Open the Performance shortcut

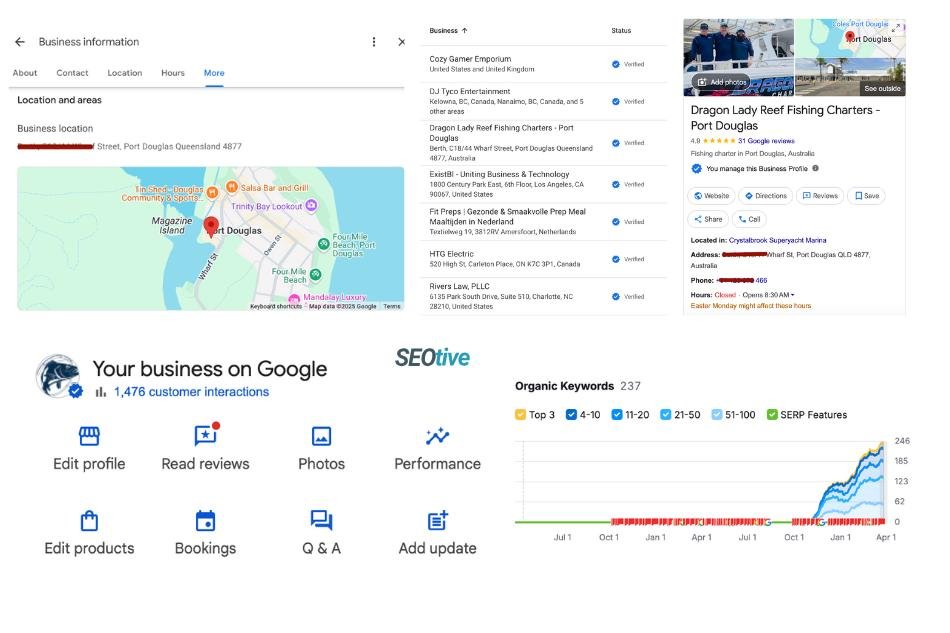pos(437,449)
